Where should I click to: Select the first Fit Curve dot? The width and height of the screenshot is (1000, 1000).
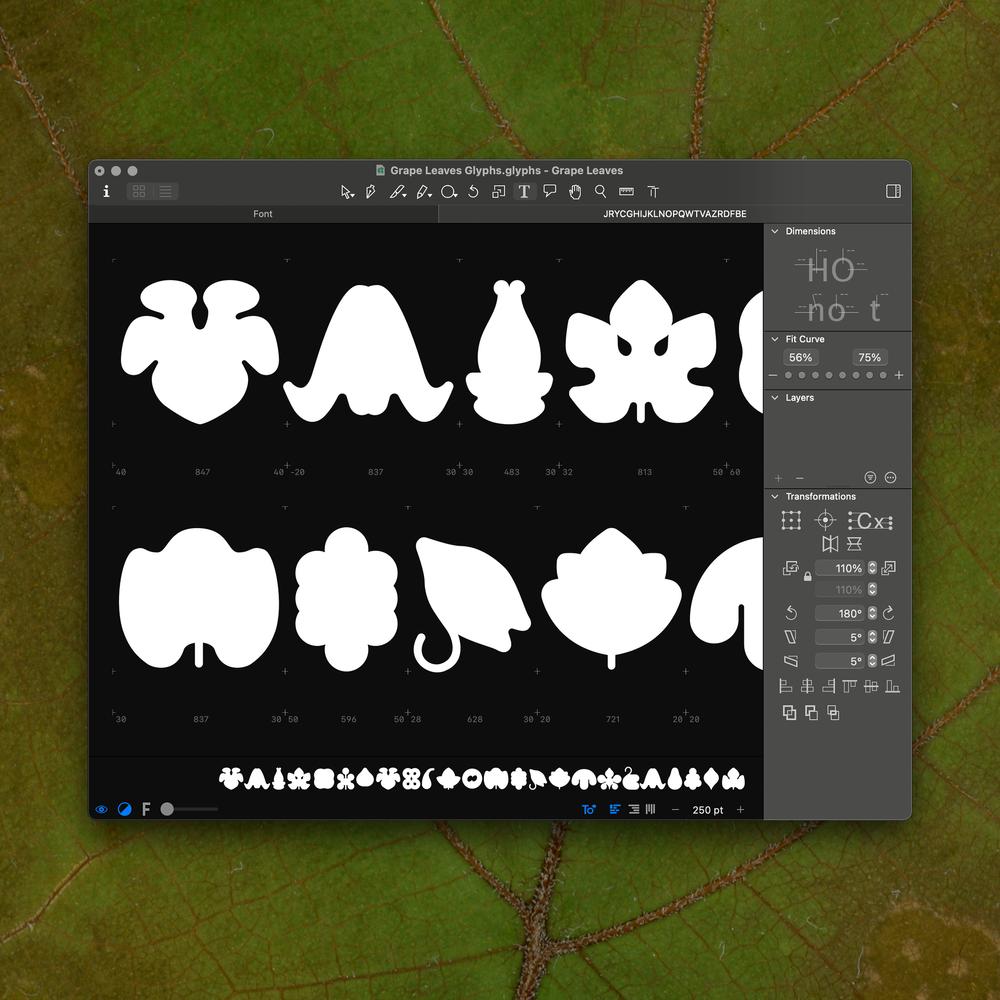pos(788,376)
